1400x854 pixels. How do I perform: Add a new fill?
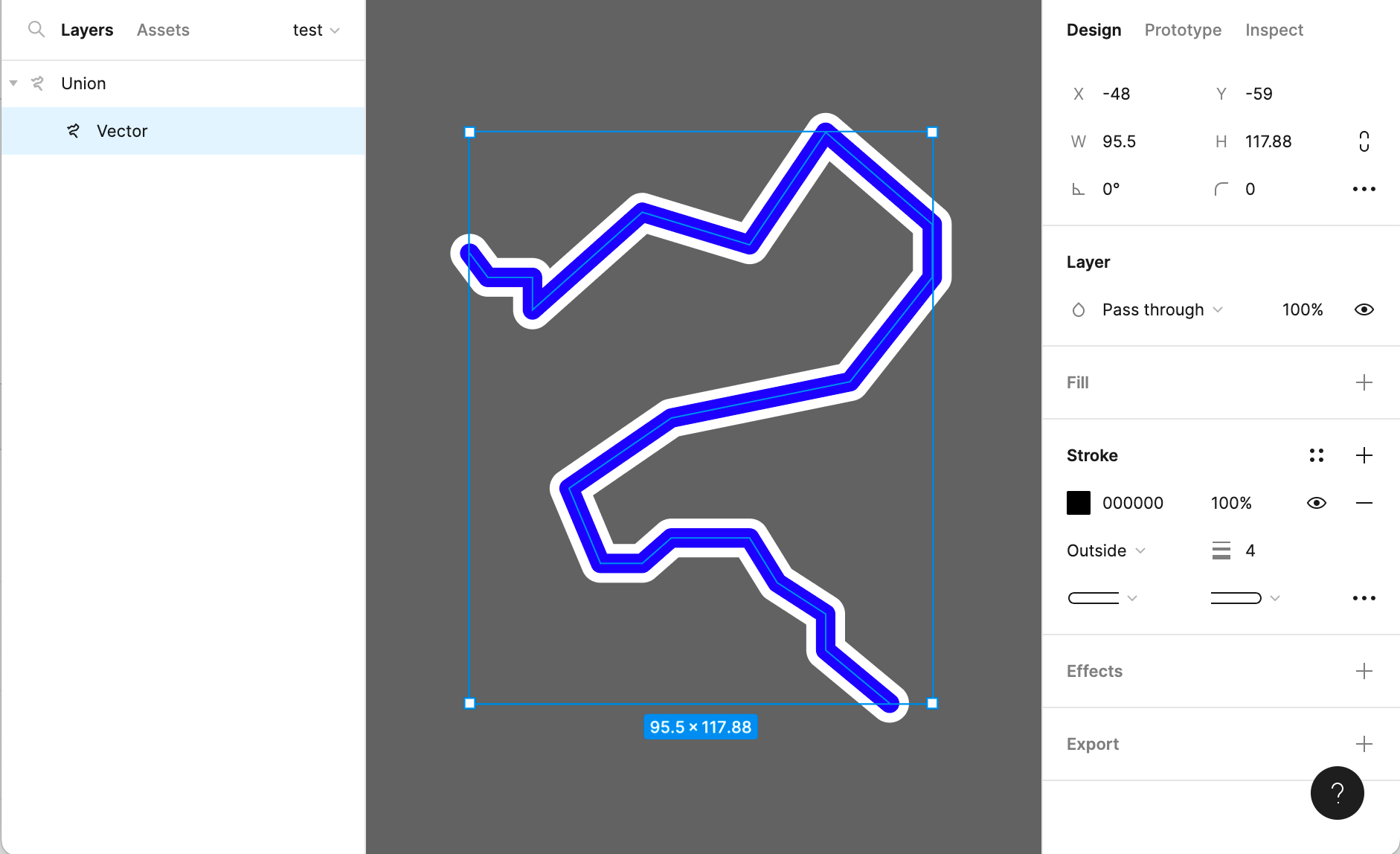[1364, 382]
